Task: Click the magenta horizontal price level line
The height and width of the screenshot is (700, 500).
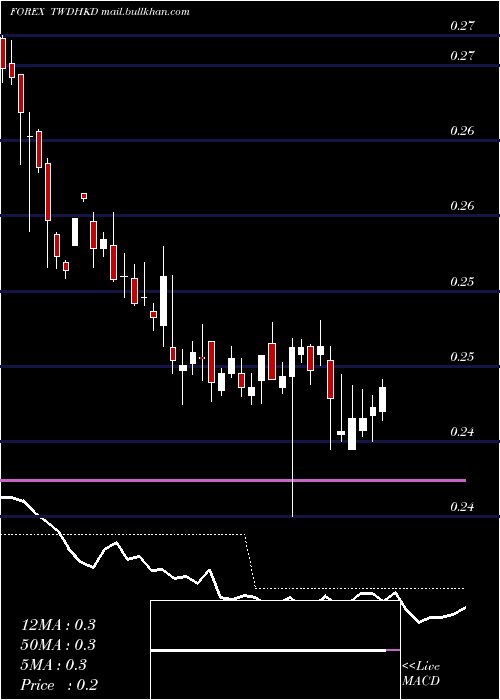Action: 233,480
